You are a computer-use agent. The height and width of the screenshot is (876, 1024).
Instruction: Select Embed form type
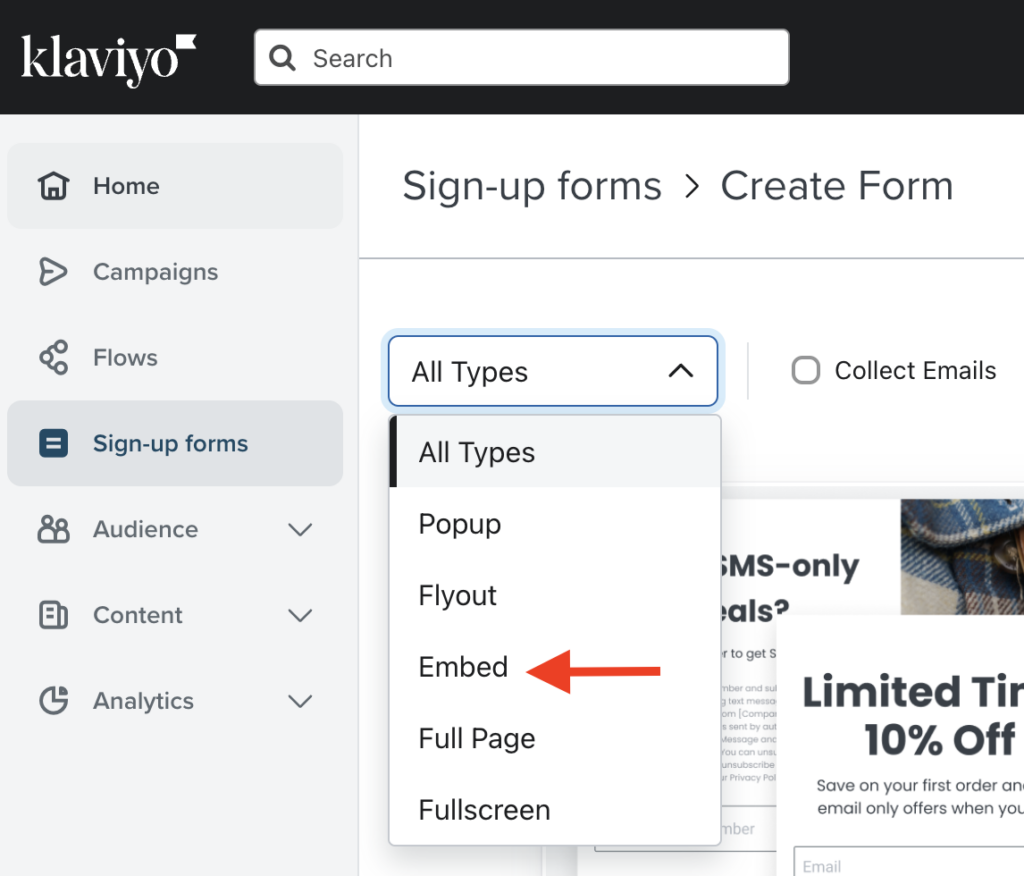point(555,667)
